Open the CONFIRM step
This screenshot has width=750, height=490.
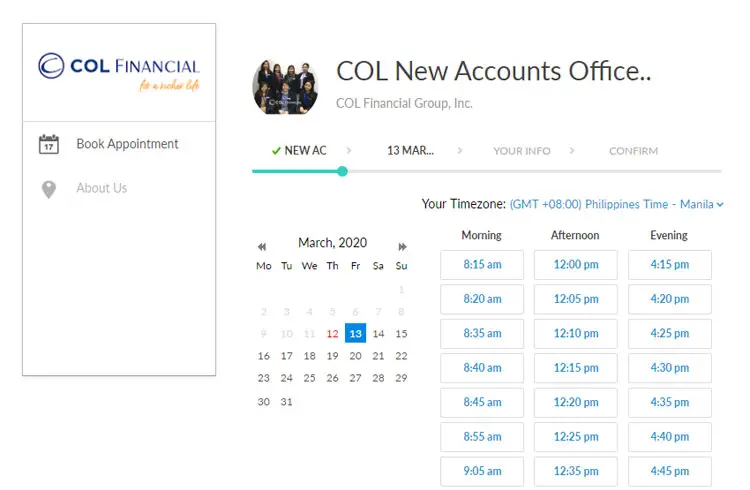click(x=633, y=151)
